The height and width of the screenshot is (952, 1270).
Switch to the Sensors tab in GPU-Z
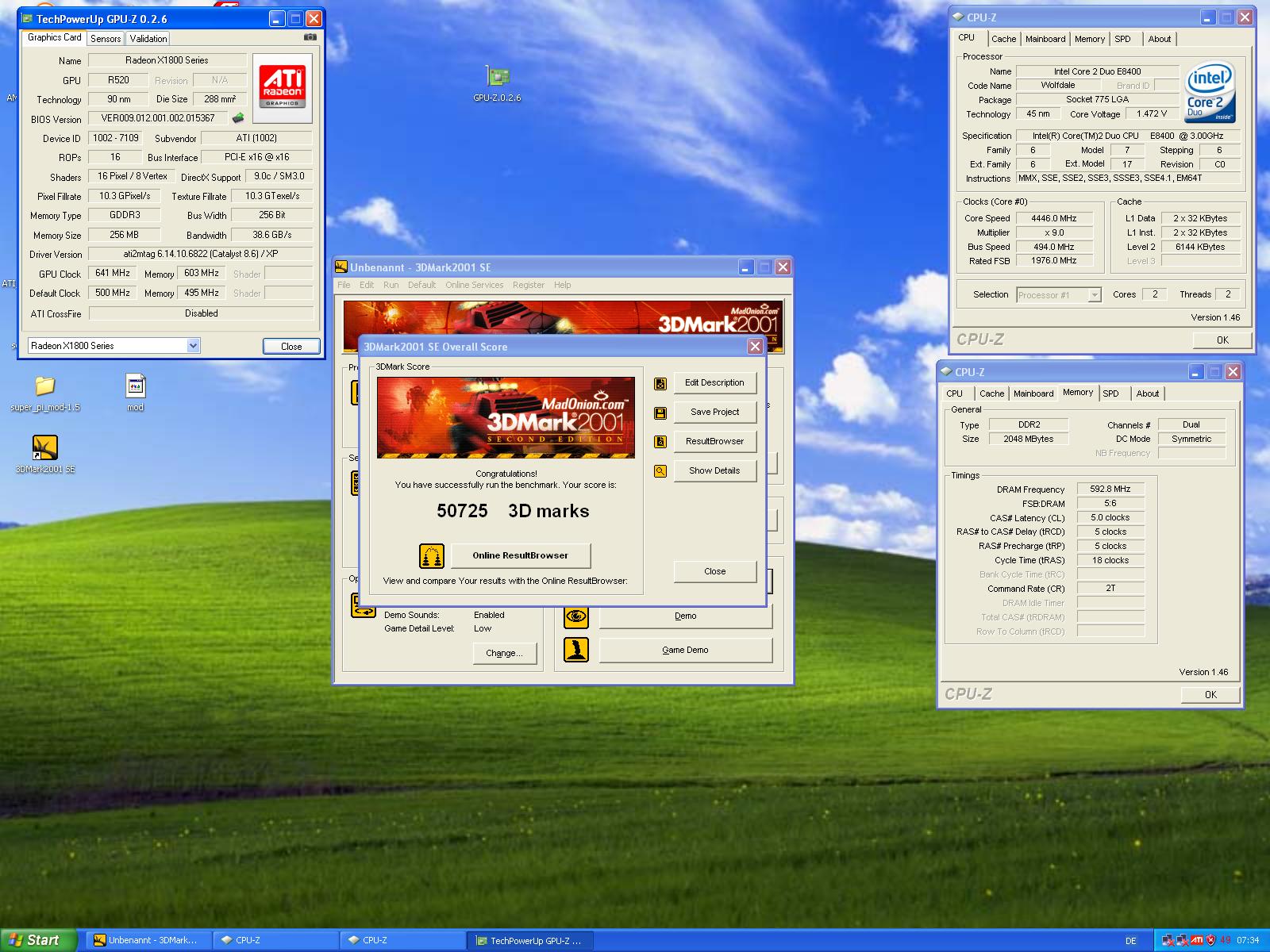[x=106, y=38]
